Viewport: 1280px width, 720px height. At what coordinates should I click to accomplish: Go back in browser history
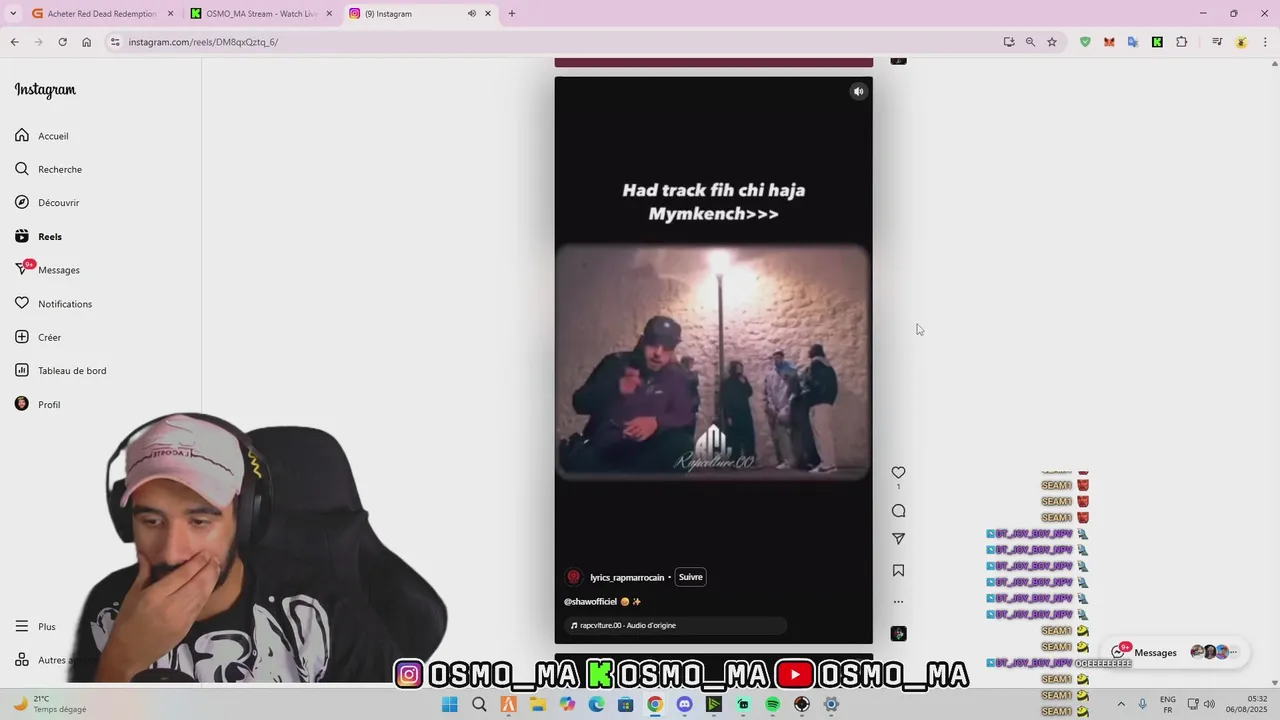click(14, 42)
